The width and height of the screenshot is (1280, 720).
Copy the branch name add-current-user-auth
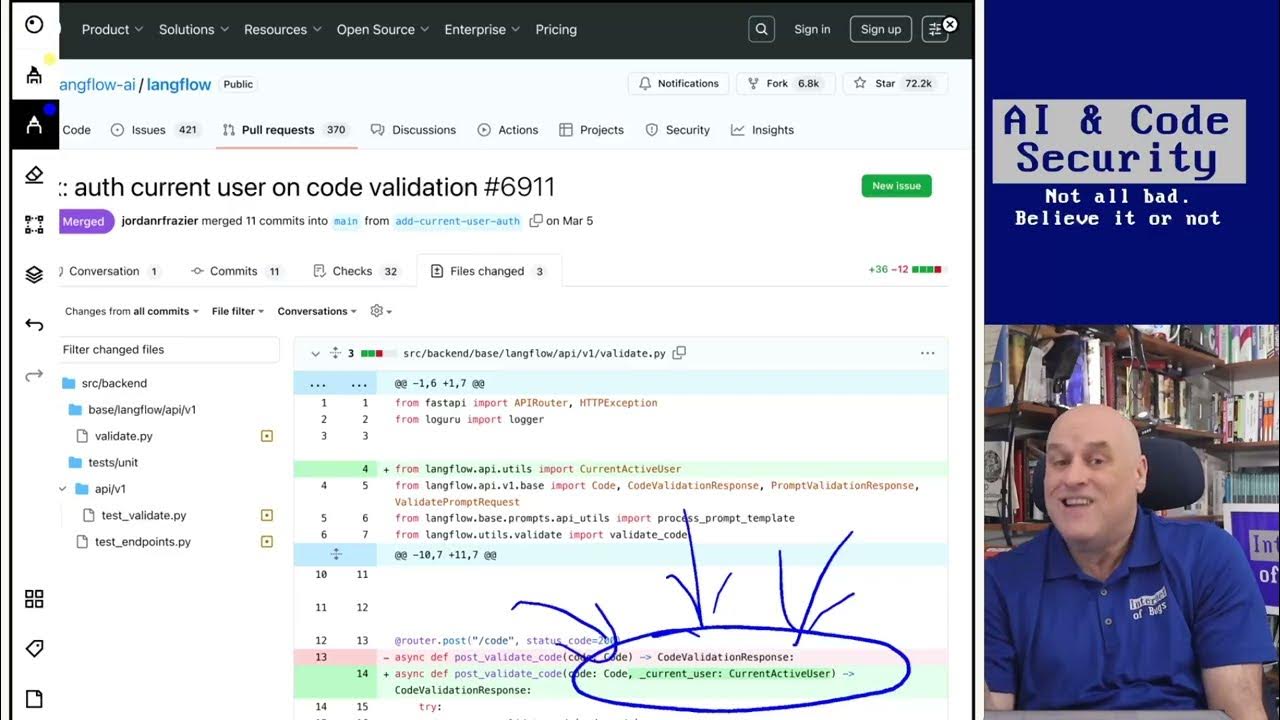(536, 221)
